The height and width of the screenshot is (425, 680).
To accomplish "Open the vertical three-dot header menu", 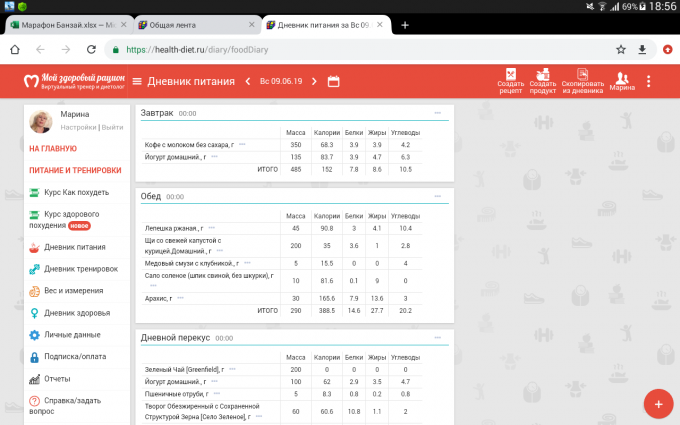I will (649, 81).
